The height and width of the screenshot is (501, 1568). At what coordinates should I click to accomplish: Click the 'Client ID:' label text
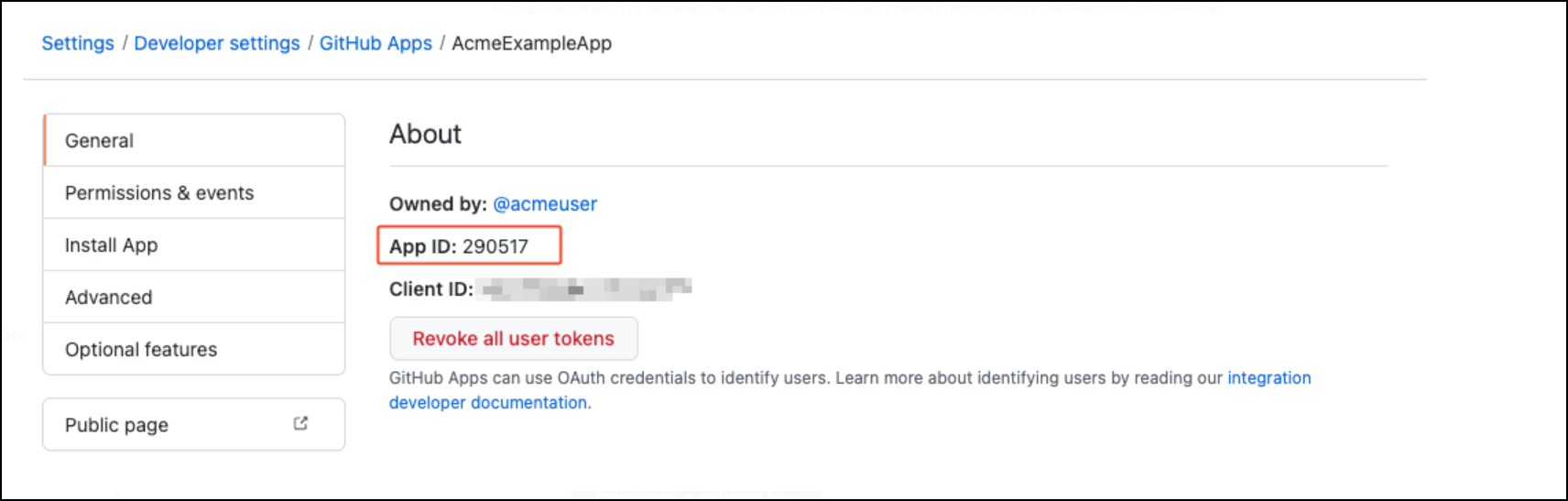point(430,289)
